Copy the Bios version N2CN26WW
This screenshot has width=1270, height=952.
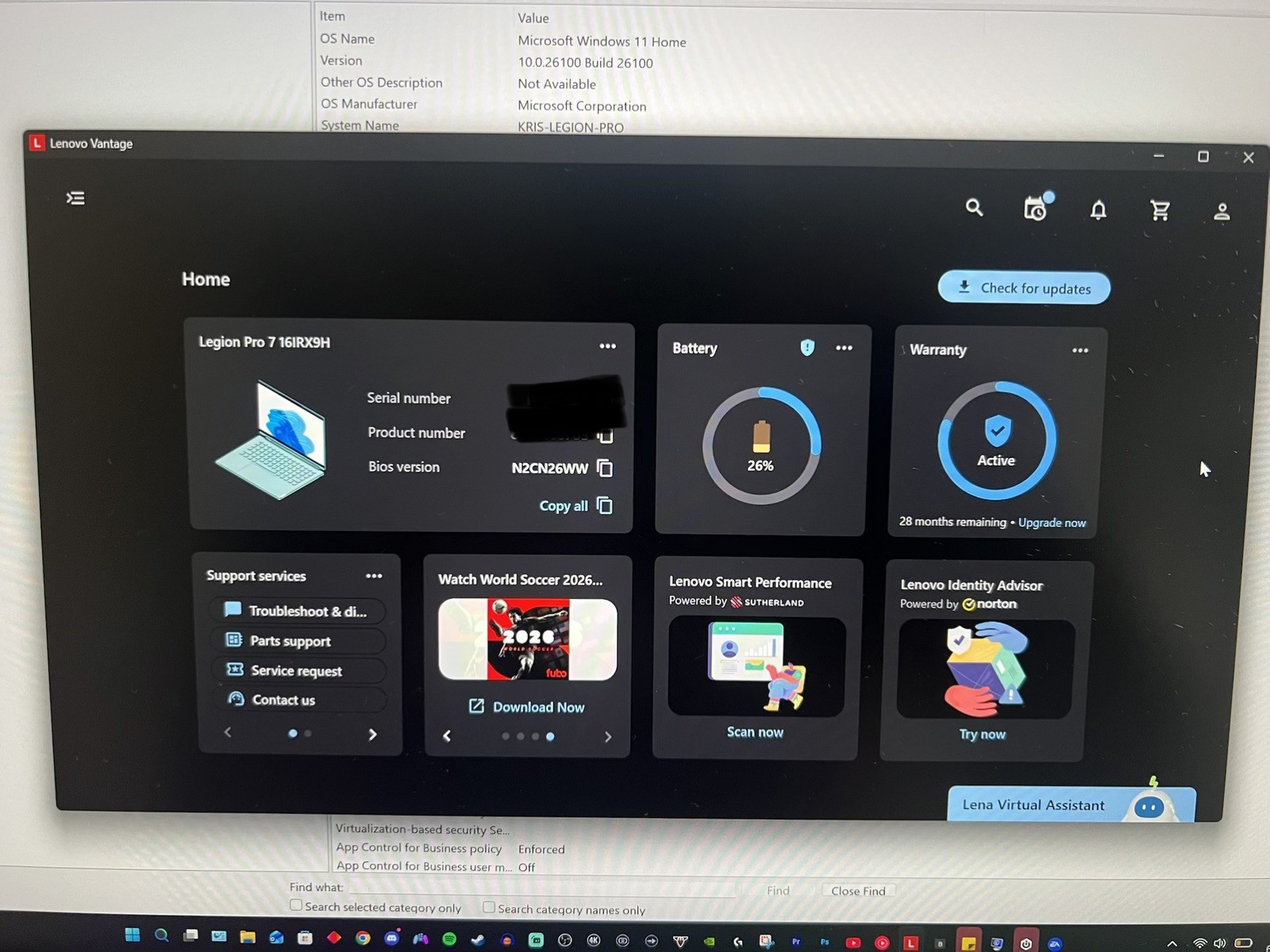[605, 468]
